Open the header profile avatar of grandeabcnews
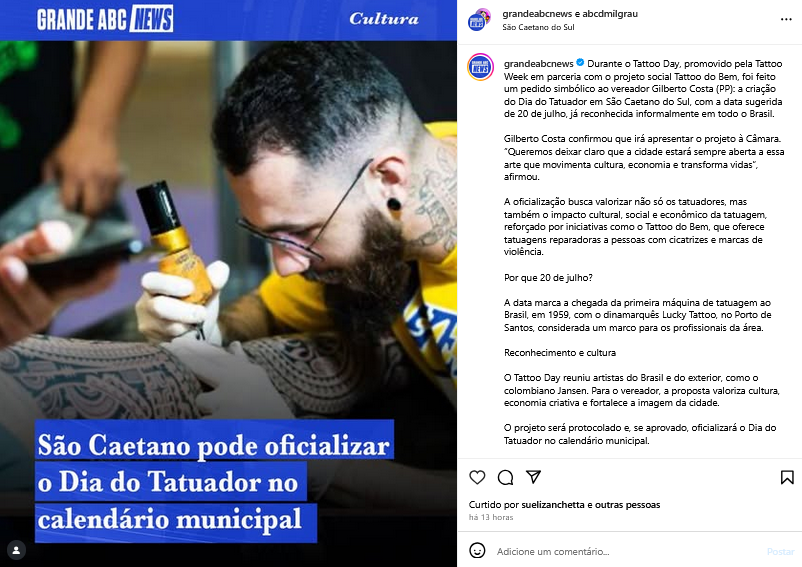Image resolution: width=802 pixels, height=567 pixels. coord(479,20)
